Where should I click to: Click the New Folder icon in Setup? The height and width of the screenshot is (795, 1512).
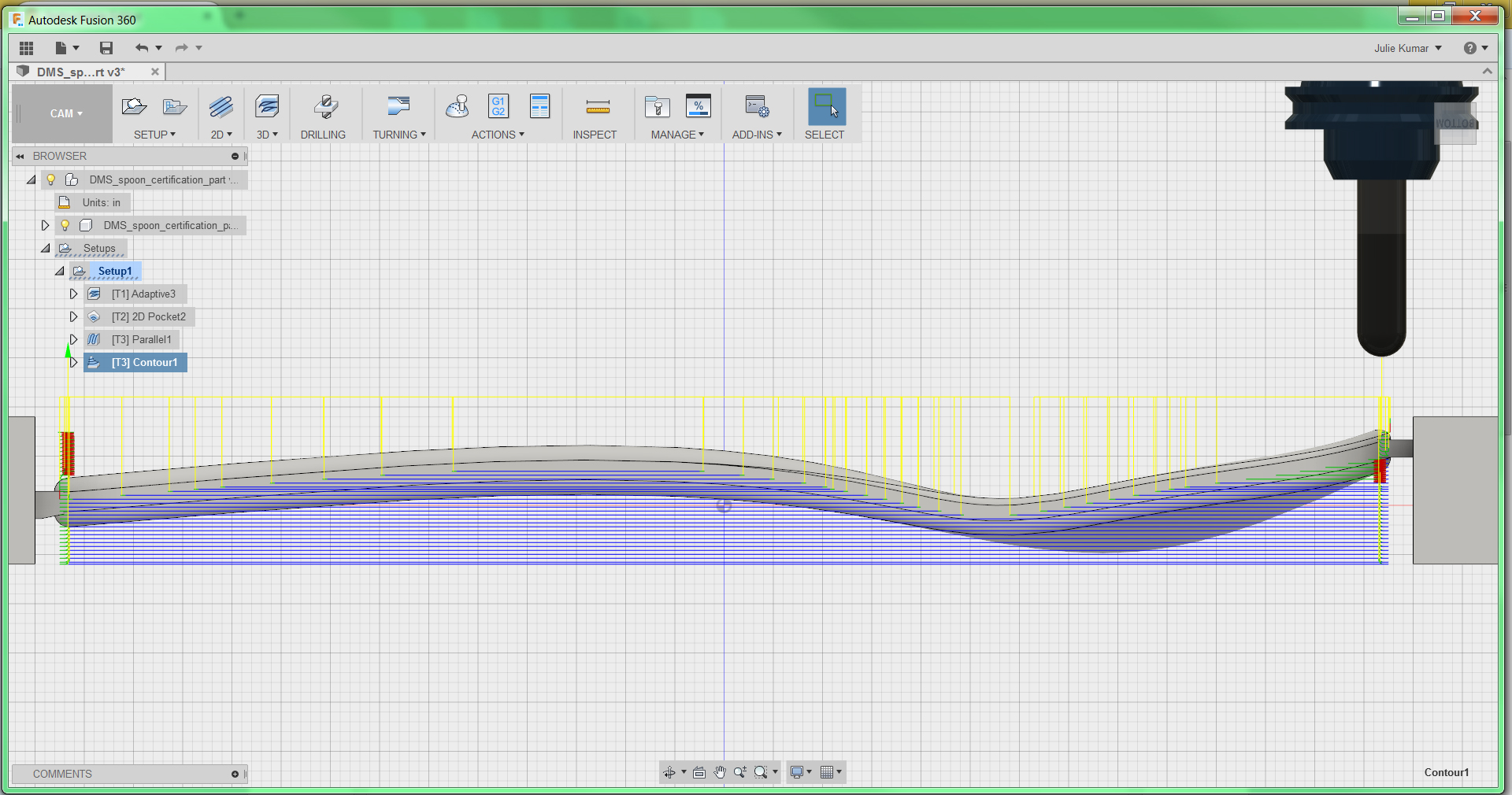[175, 106]
